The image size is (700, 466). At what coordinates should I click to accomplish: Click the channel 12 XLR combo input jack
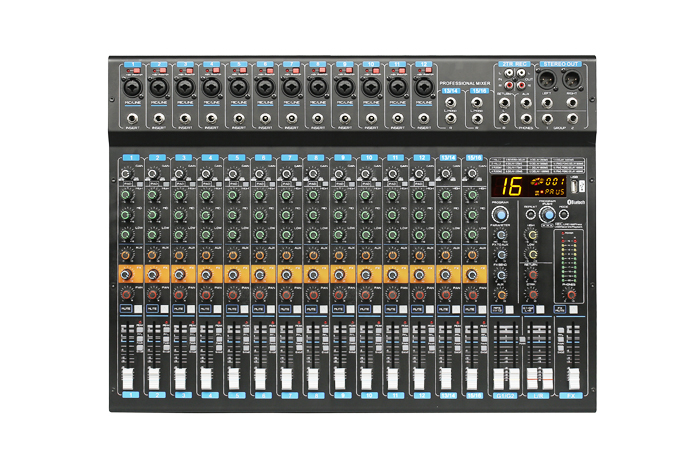pos(423,87)
